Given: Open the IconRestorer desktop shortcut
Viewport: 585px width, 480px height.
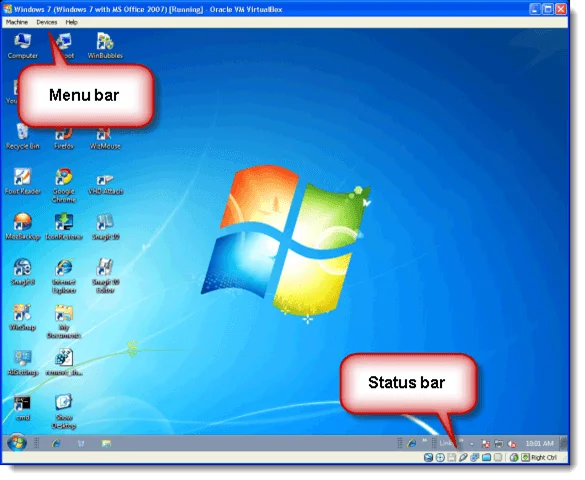Looking at the screenshot, I should point(64,227).
